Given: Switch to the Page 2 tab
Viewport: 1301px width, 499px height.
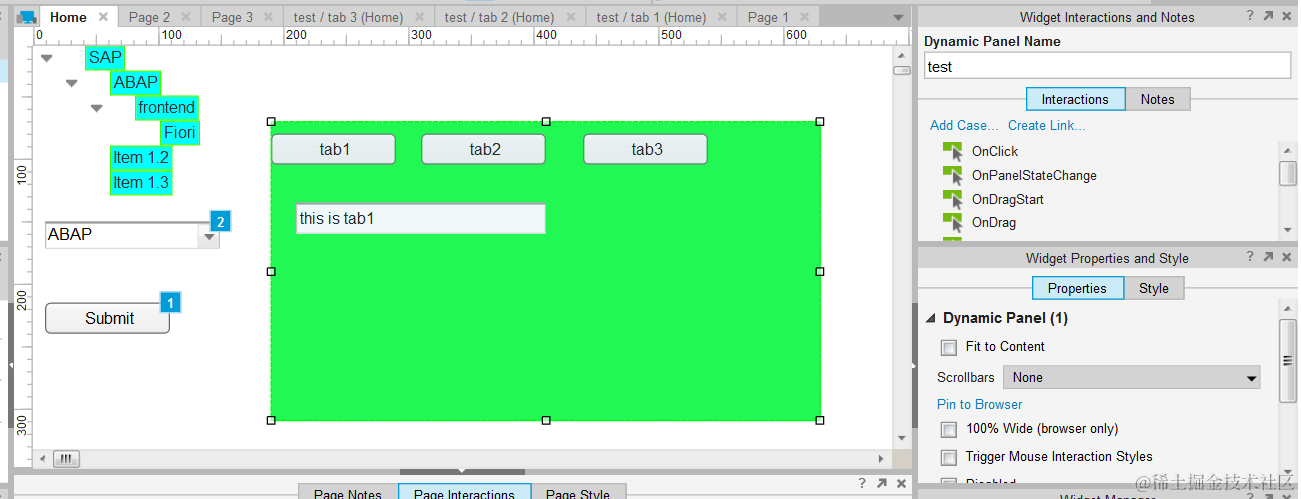Looking at the screenshot, I should 149,17.
